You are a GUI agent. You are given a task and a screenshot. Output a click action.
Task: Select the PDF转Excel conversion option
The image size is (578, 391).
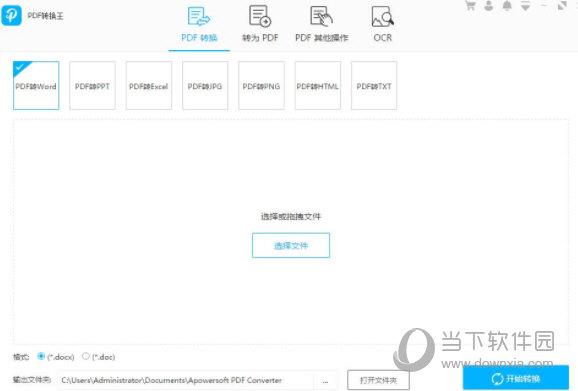click(x=149, y=85)
